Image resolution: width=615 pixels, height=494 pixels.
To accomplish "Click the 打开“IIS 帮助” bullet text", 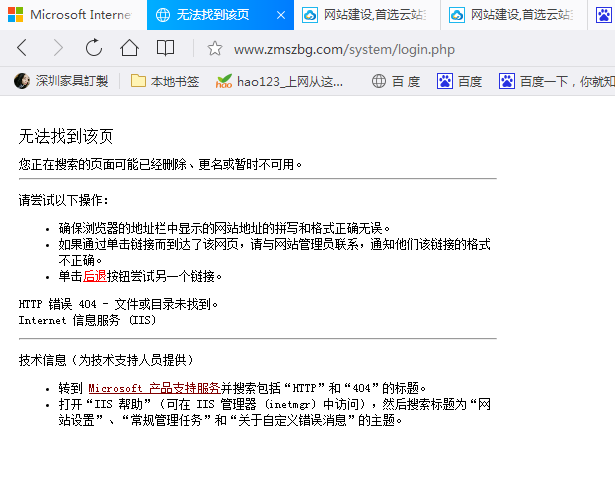I will click(275, 412).
